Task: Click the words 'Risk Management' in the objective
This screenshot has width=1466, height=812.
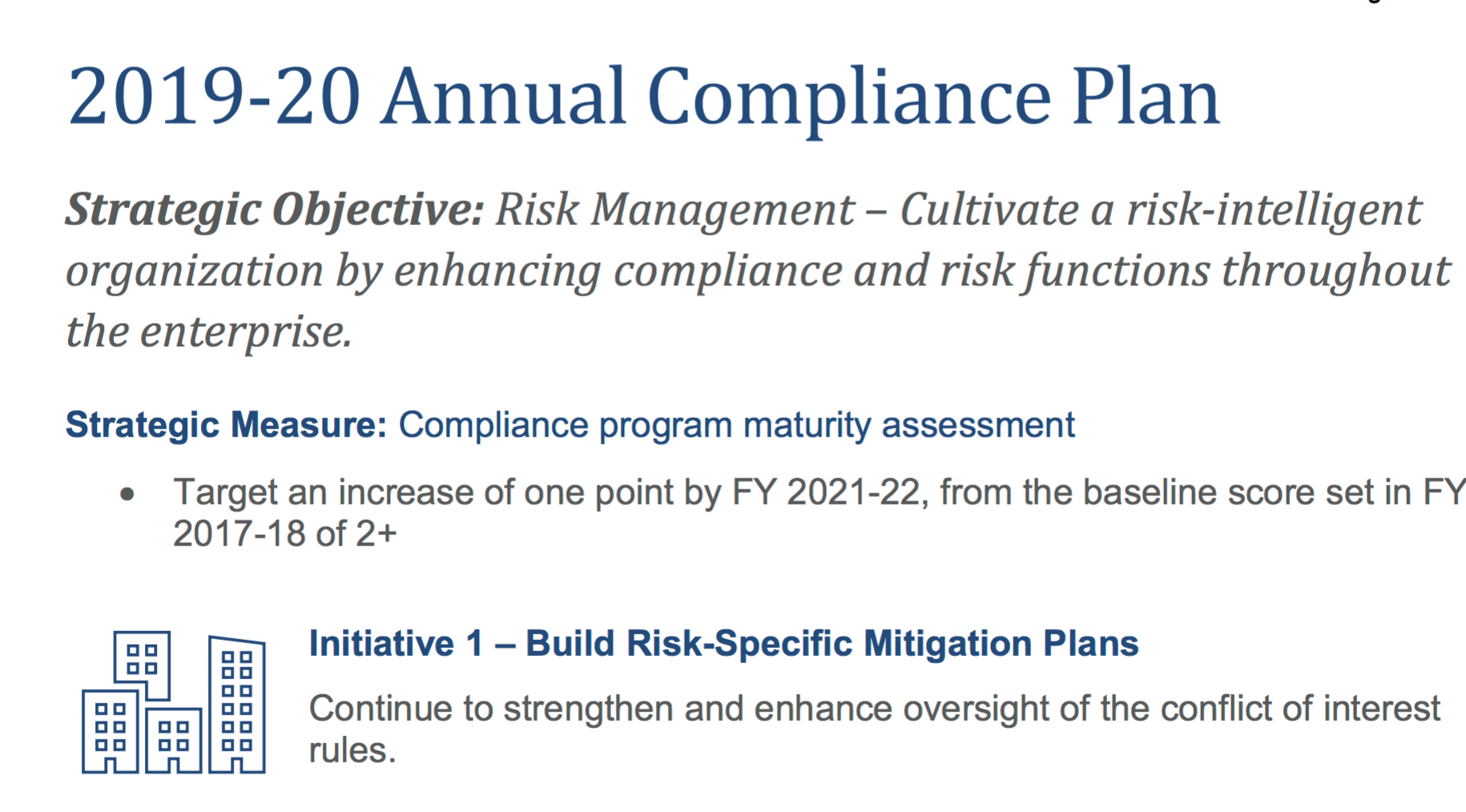Action: pos(675,211)
